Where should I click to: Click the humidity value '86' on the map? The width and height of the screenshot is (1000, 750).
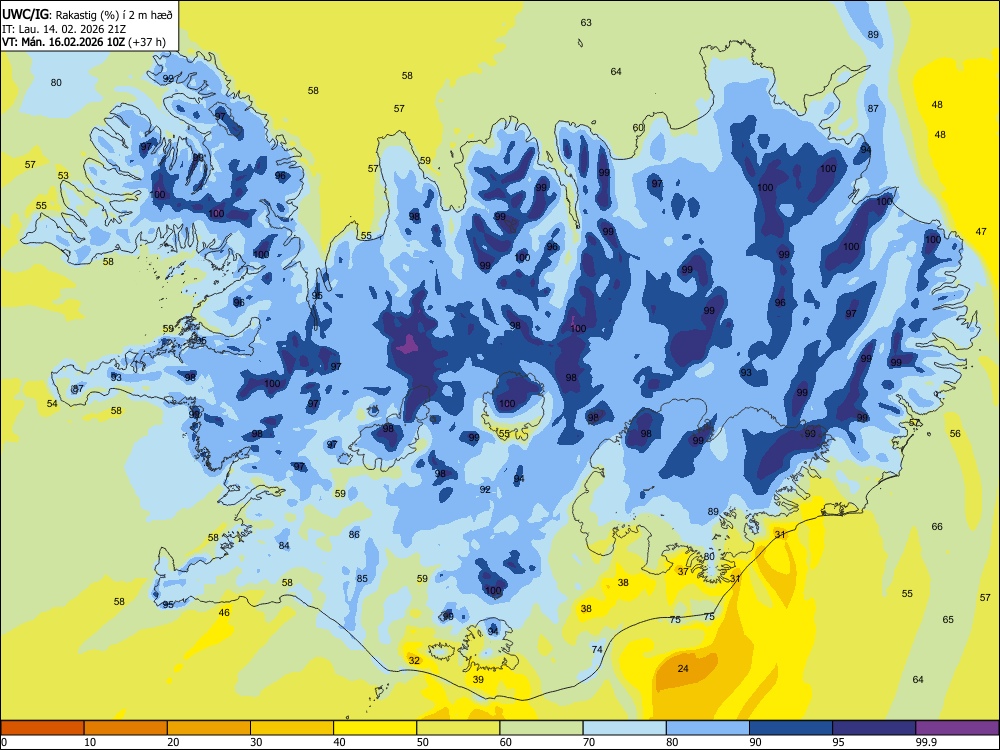pos(355,534)
